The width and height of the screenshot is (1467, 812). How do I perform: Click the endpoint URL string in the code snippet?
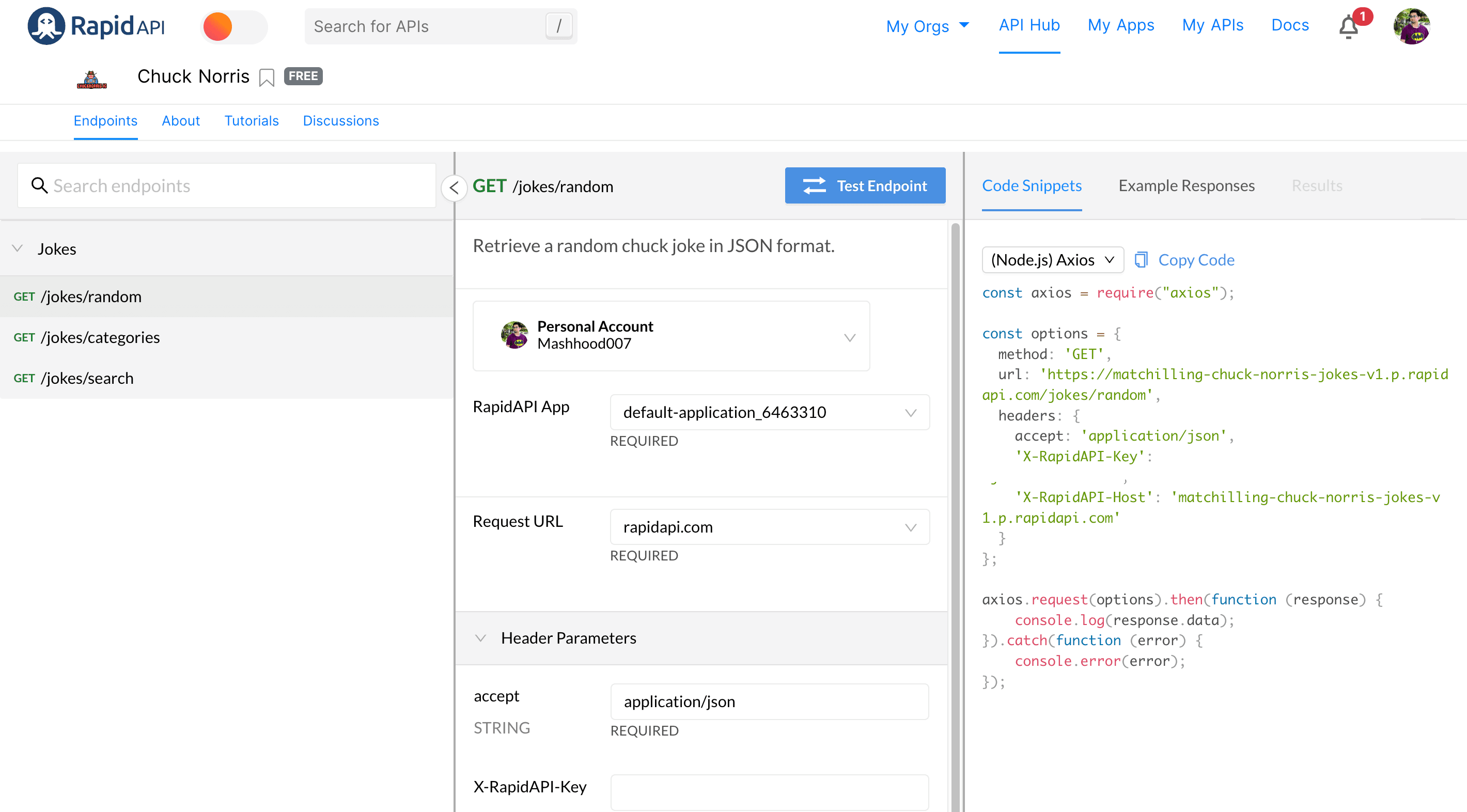coord(1215,384)
